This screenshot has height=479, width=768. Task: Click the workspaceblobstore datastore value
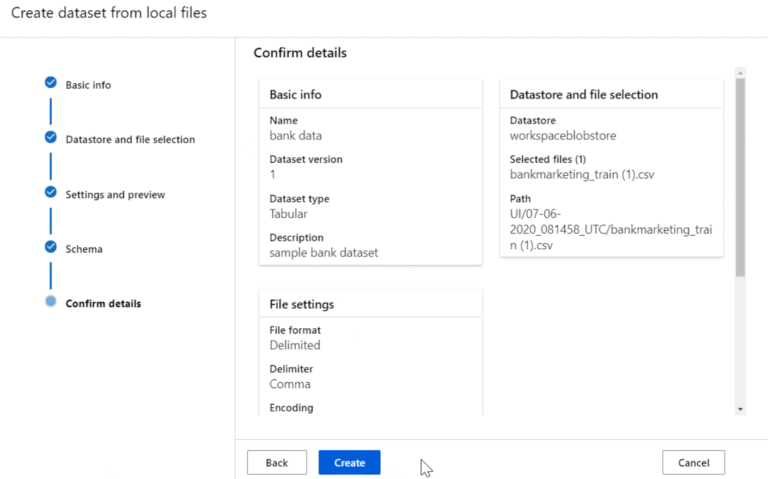pyautogui.click(x=564, y=135)
